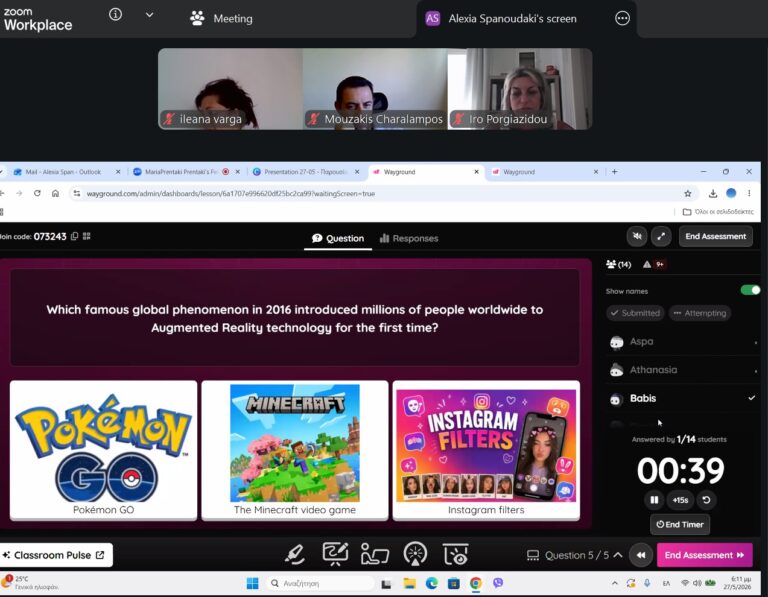Open screen focus eye tool
The height and width of the screenshot is (597, 768).
(456, 554)
